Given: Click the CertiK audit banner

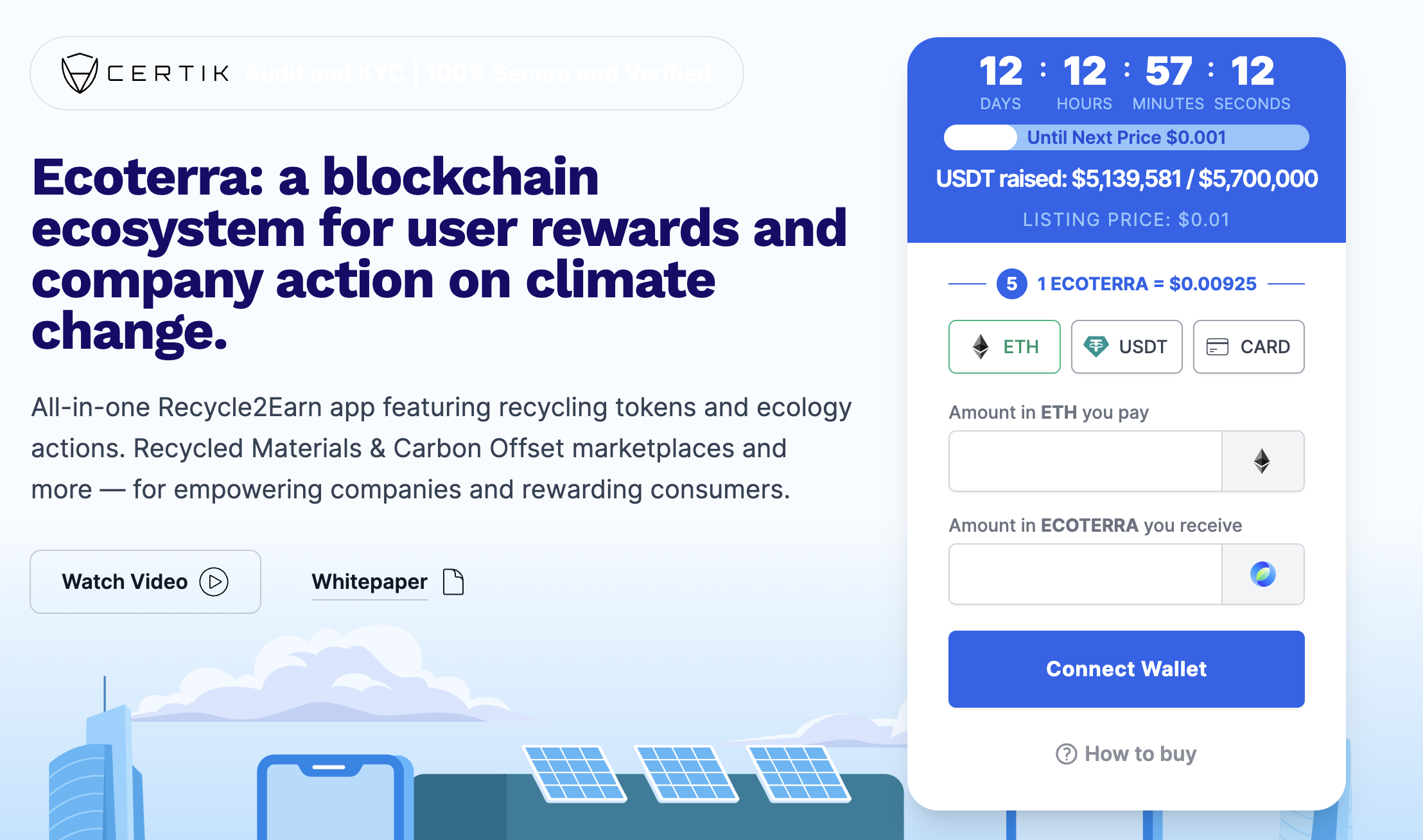Looking at the screenshot, I should (387, 73).
